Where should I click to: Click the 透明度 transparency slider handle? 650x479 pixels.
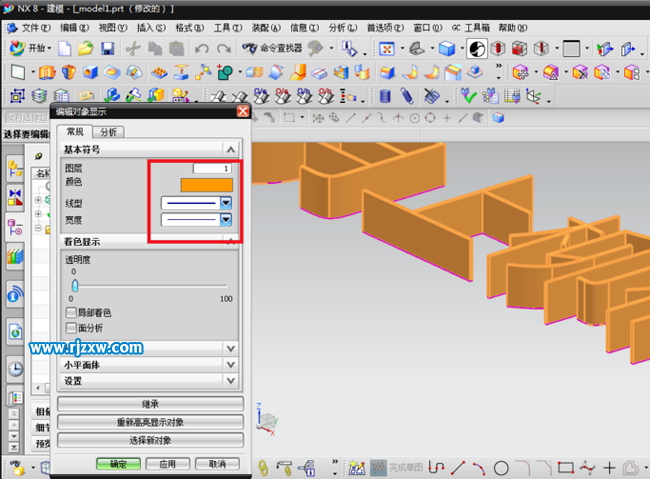coord(75,285)
